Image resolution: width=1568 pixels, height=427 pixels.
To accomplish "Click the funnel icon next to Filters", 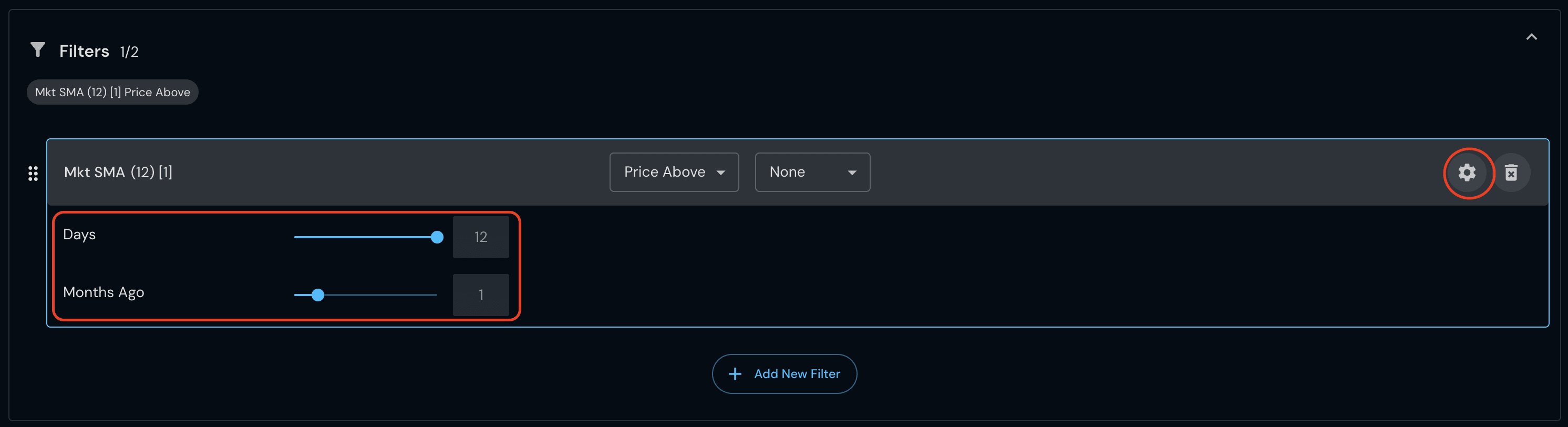I will [x=38, y=49].
